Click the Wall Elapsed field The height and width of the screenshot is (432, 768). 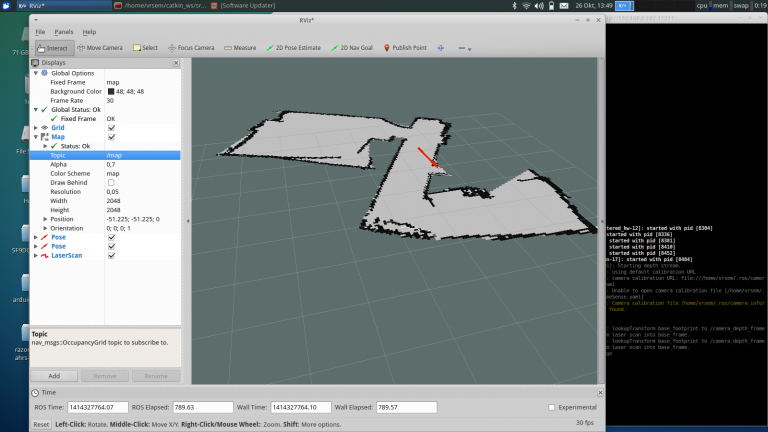(407, 408)
